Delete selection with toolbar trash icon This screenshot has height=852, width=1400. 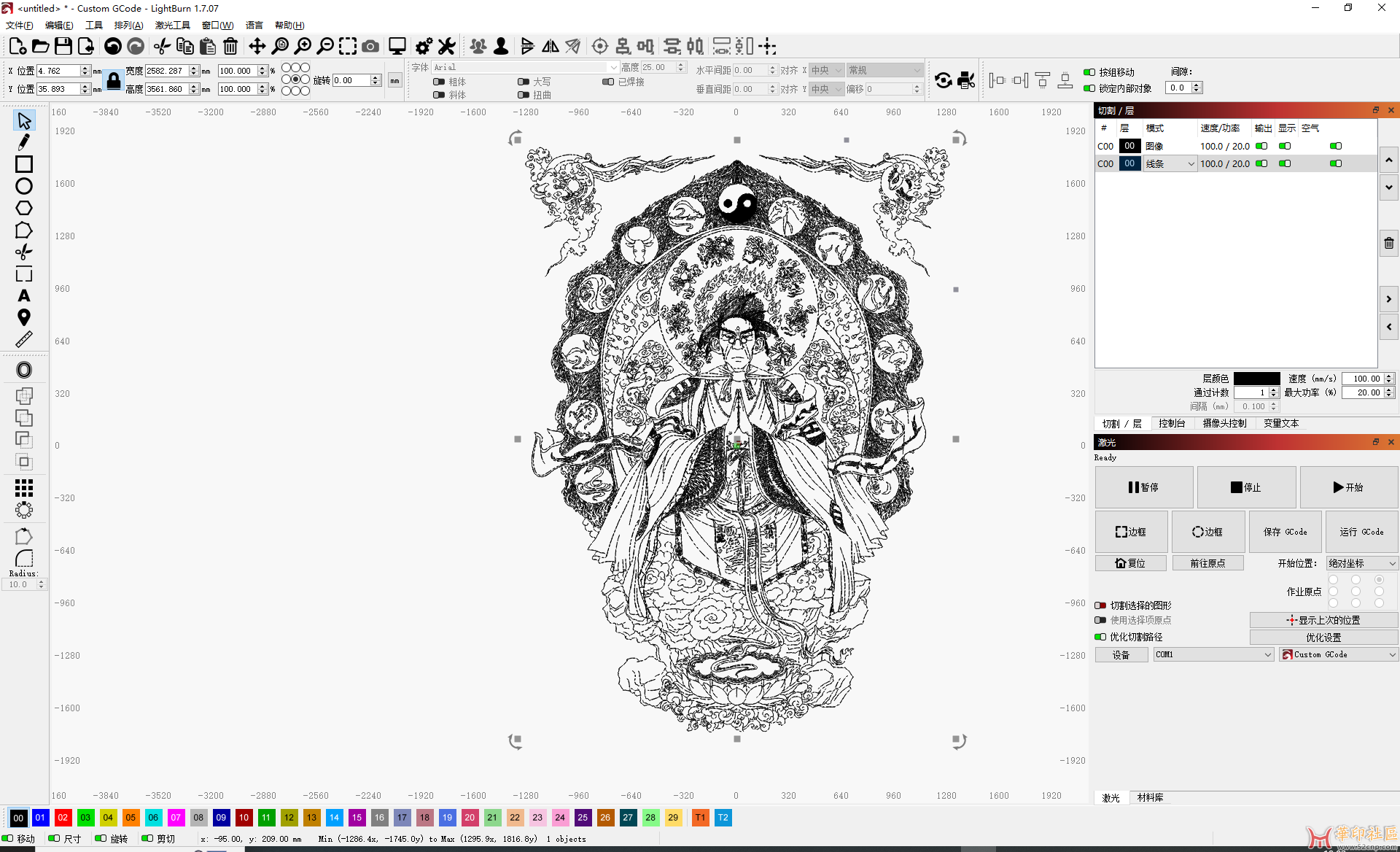click(230, 47)
